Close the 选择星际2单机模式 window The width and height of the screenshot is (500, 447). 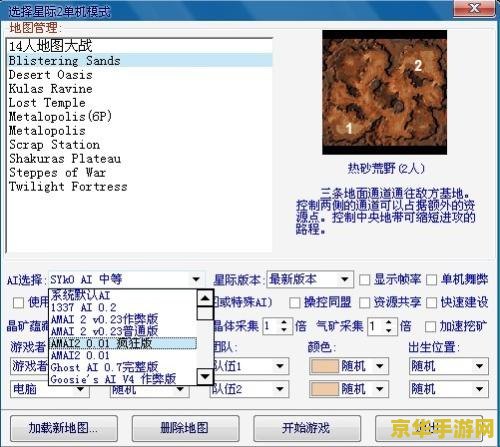coord(474,8)
